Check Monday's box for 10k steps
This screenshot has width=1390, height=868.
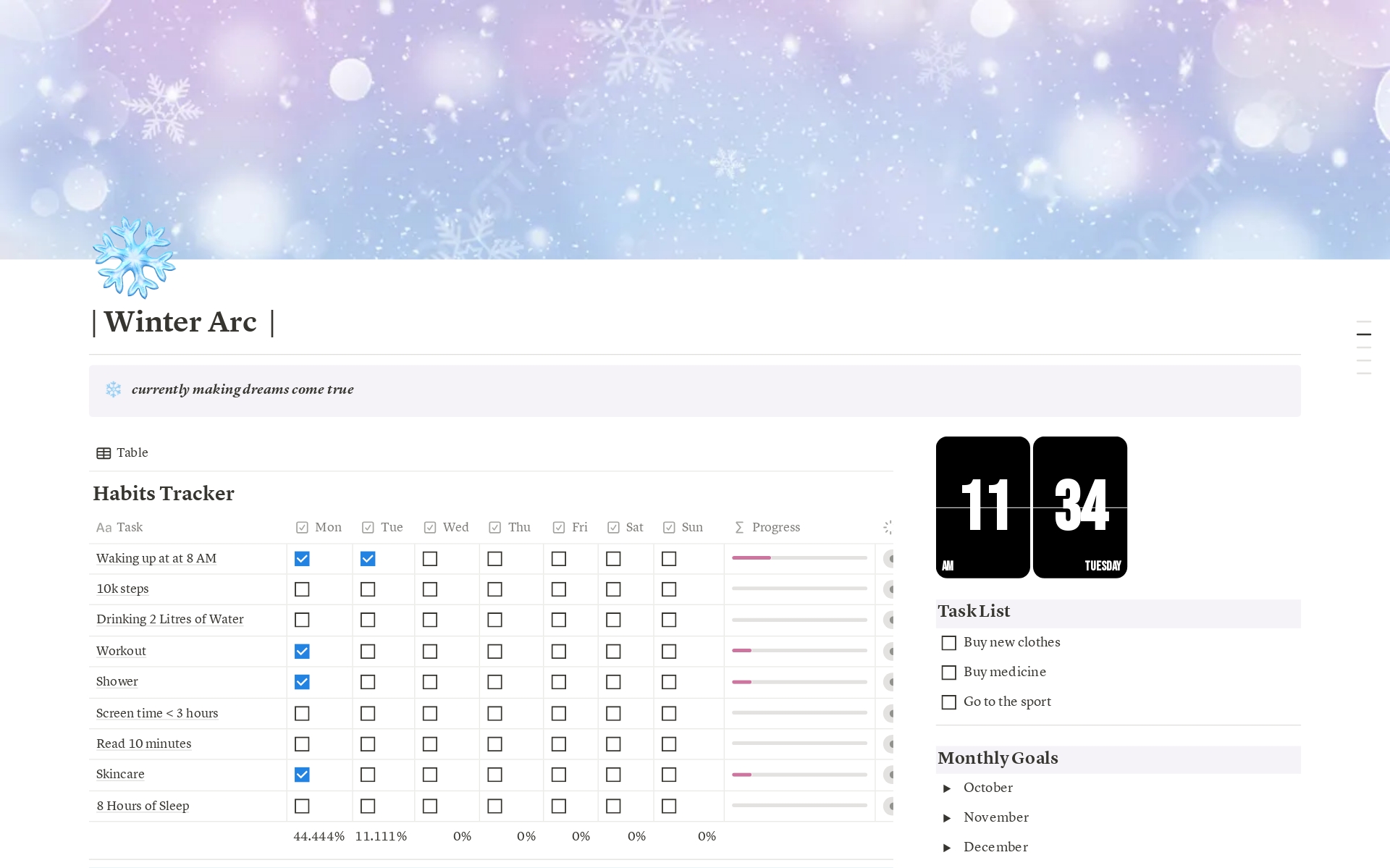[302, 589]
